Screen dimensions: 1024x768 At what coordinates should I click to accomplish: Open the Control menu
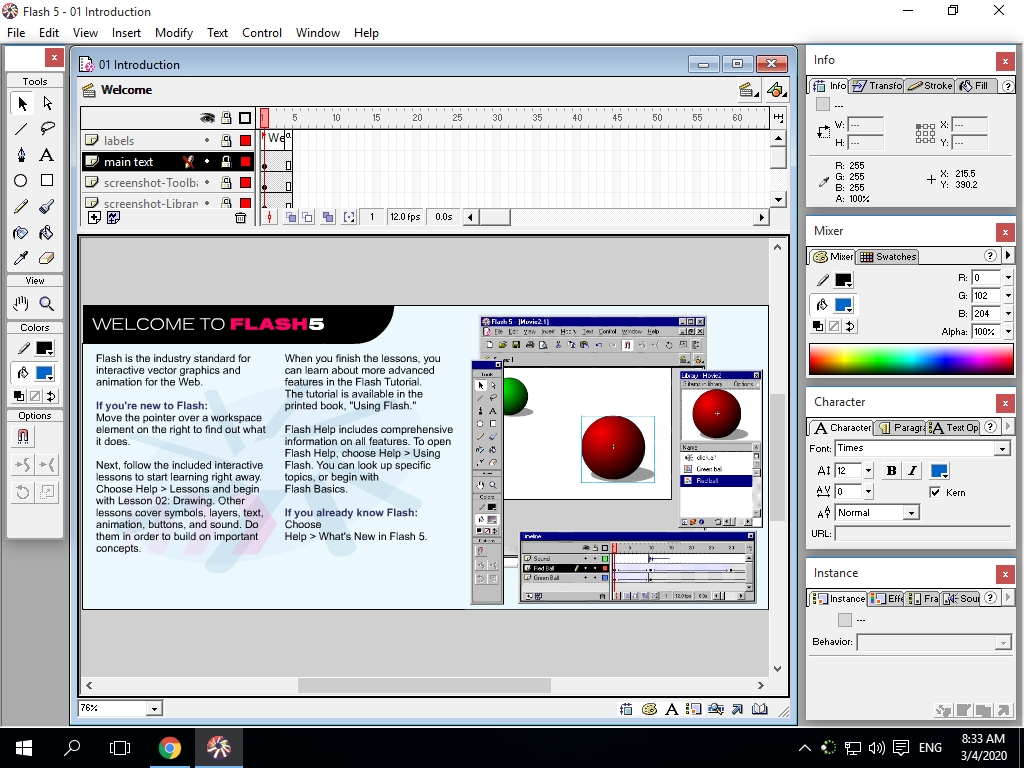tap(262, 33)
